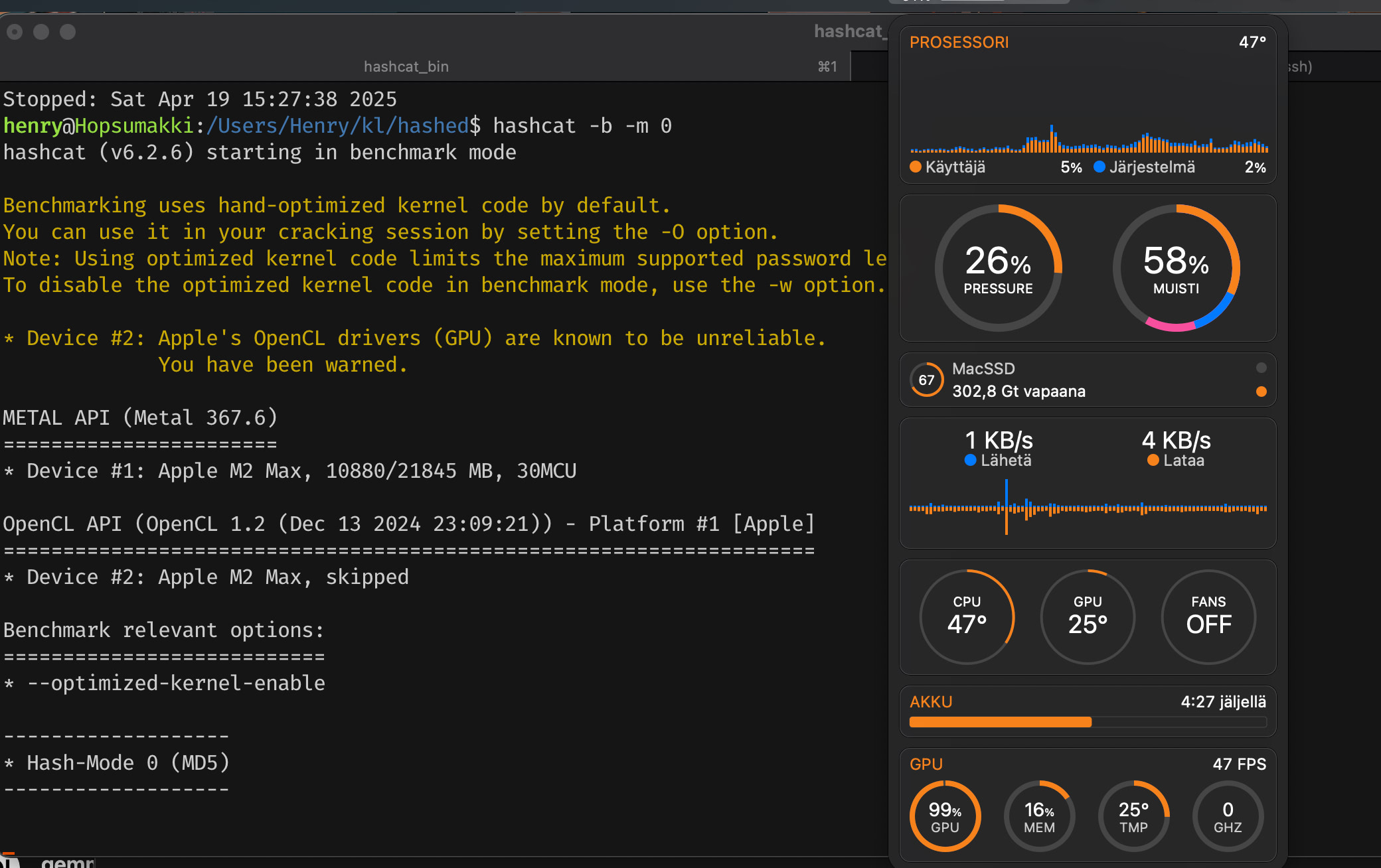
Task: Click the 0 GHZ frequency gauge
Action: click(1228, 816)
